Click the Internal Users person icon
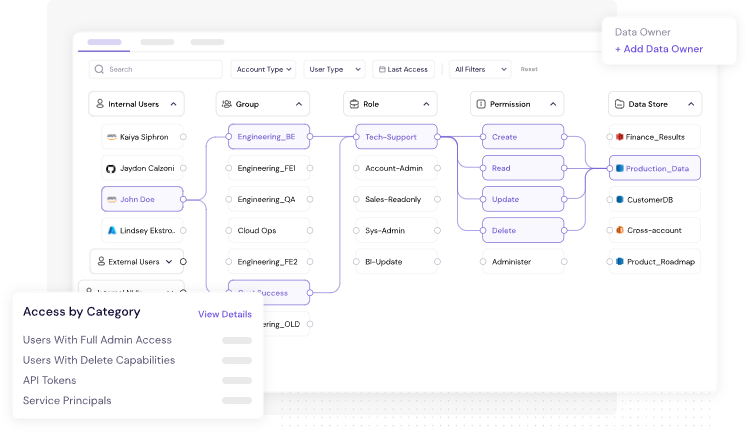Image resolution: width=748 pixels, height=432 pixels. click(x=100, y=103)
